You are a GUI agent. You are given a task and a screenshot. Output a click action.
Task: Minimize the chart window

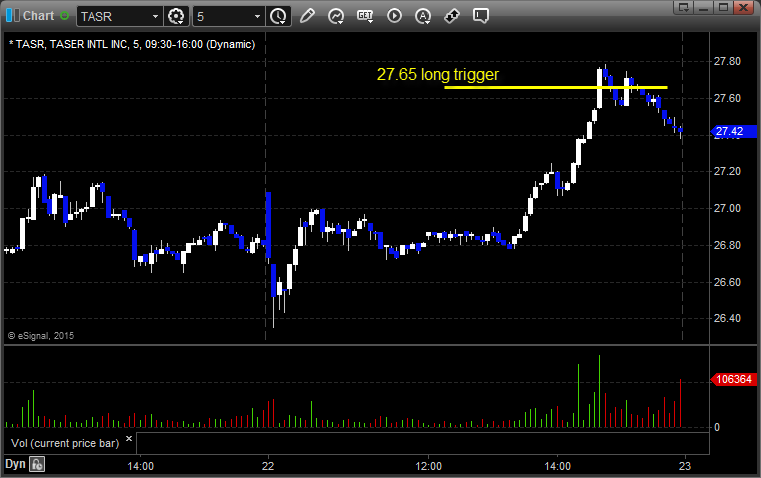click(704, 7)
